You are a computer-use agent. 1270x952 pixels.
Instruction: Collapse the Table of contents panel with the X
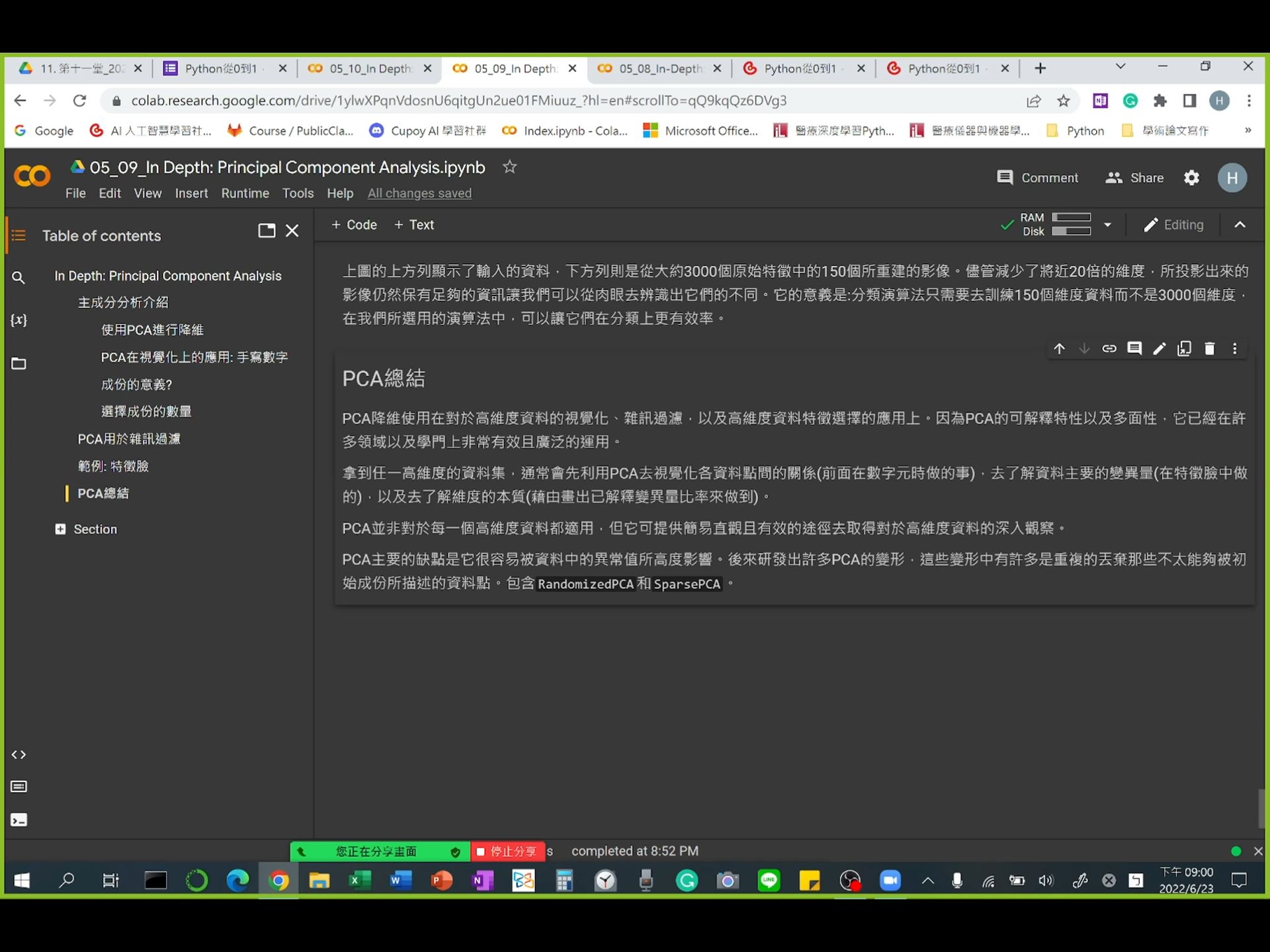pyautogui.click(x=292, y=230)
